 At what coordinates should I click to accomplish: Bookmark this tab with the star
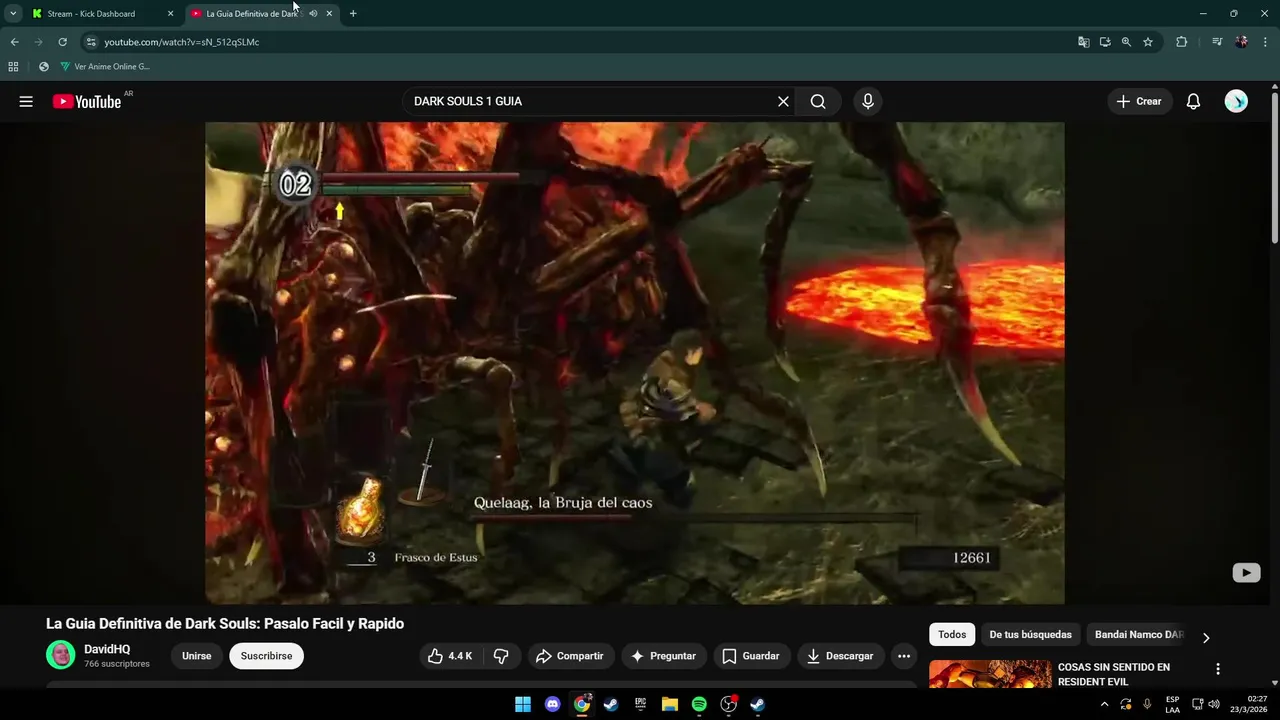pos(1148,42)
